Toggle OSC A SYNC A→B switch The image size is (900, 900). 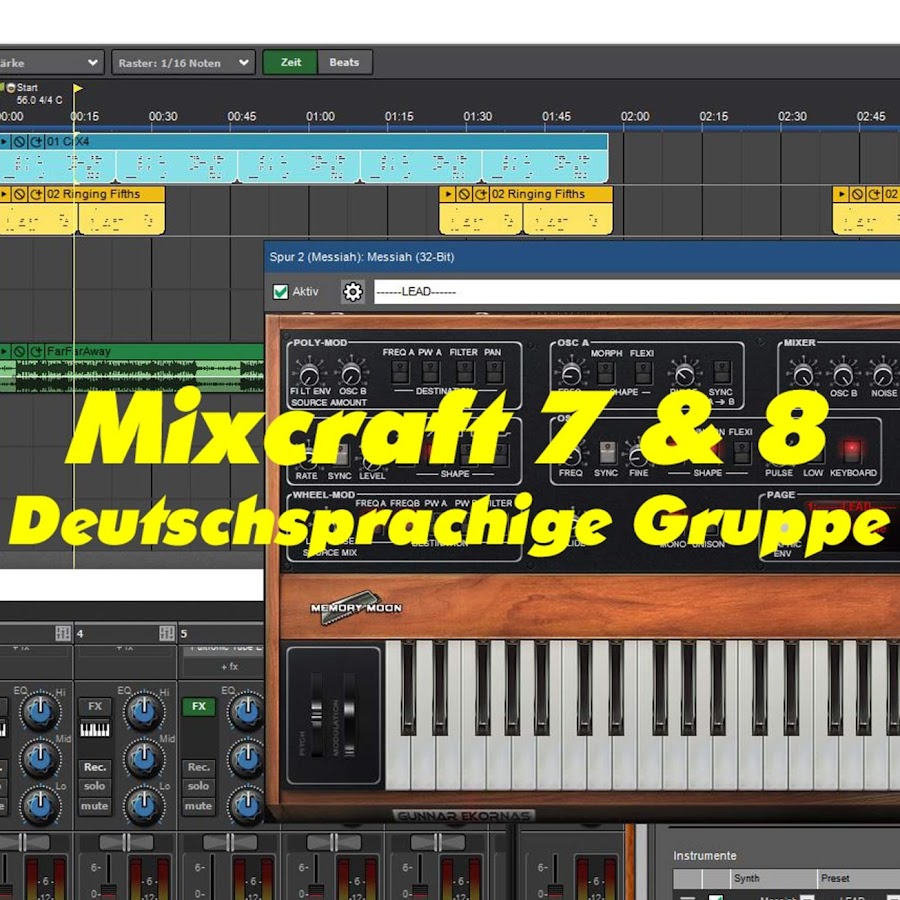721,372
